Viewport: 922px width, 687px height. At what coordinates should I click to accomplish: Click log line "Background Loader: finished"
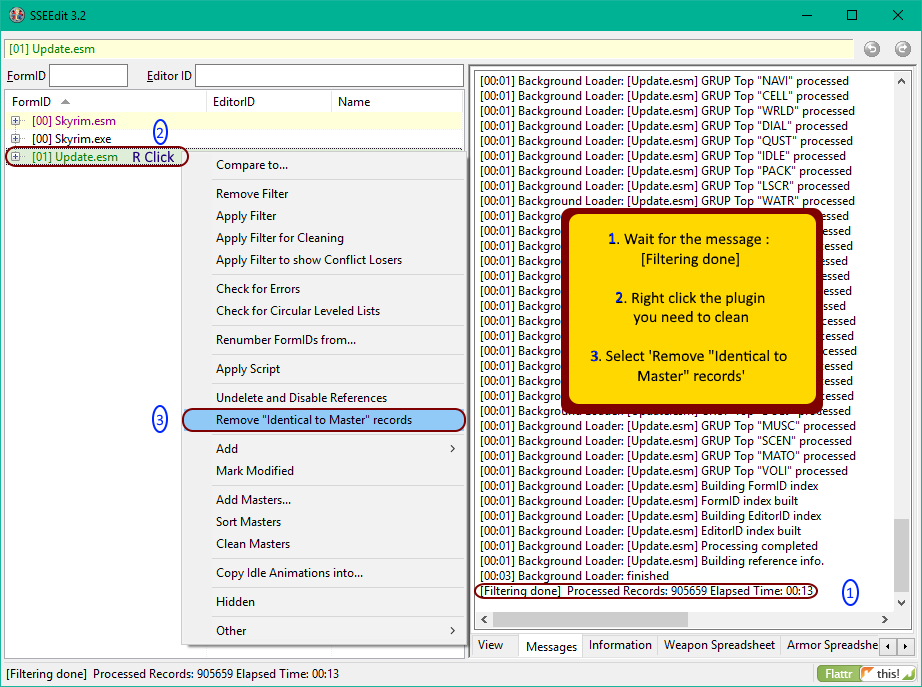(574, 576)
